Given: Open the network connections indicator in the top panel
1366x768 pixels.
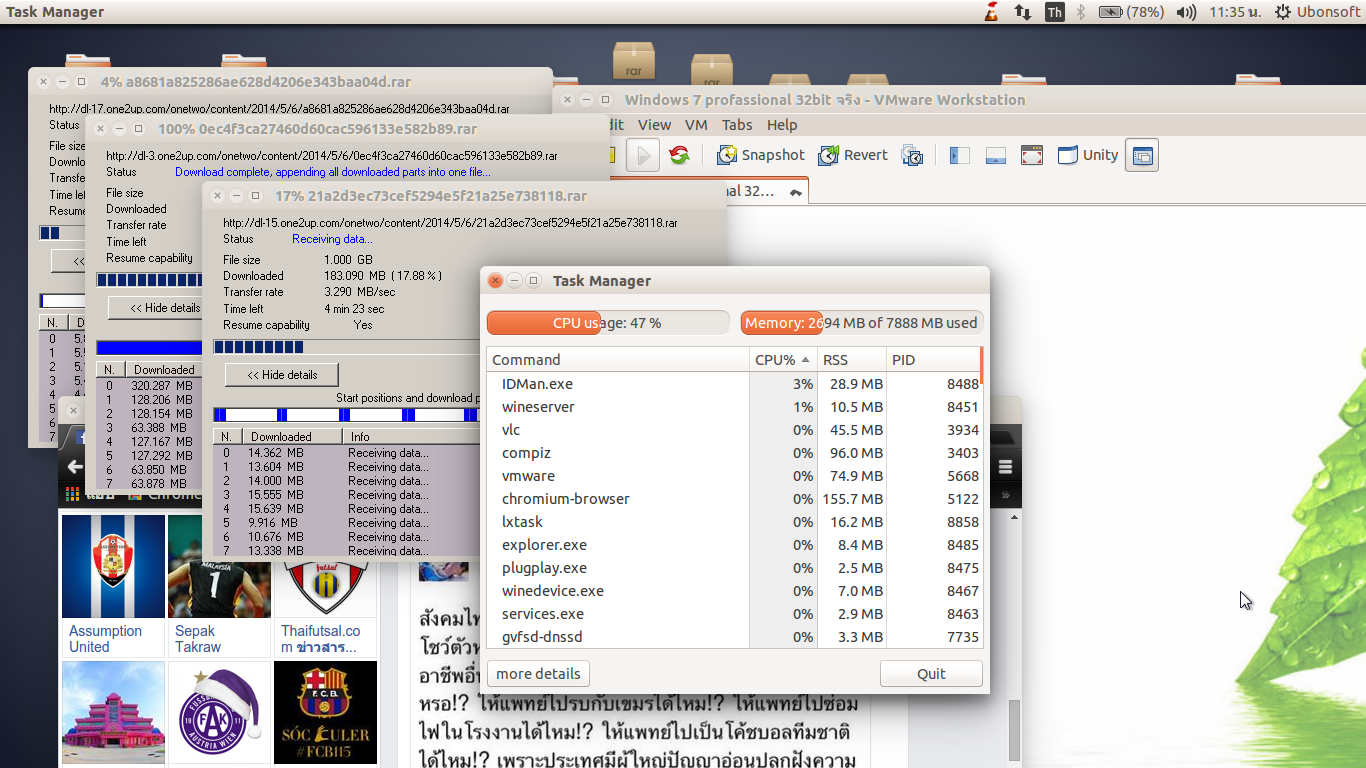Looking at the screenshot, I should pyautogui.click(x=1023, y=12).
